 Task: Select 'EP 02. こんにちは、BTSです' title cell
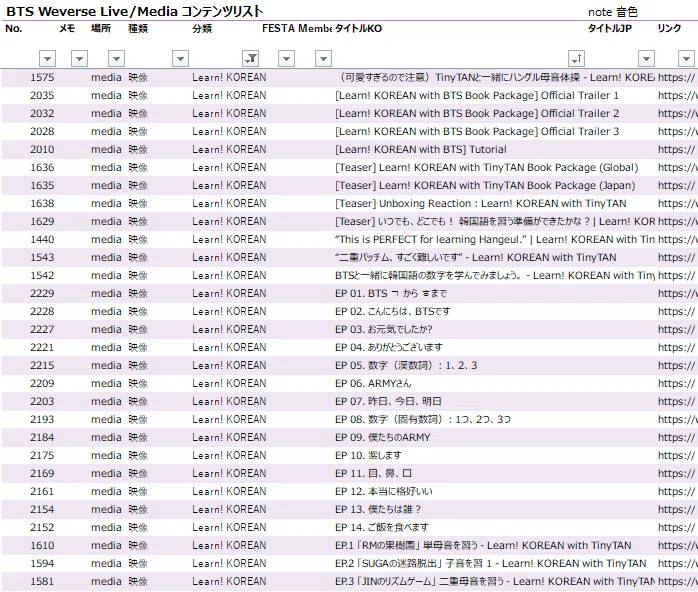393,312
